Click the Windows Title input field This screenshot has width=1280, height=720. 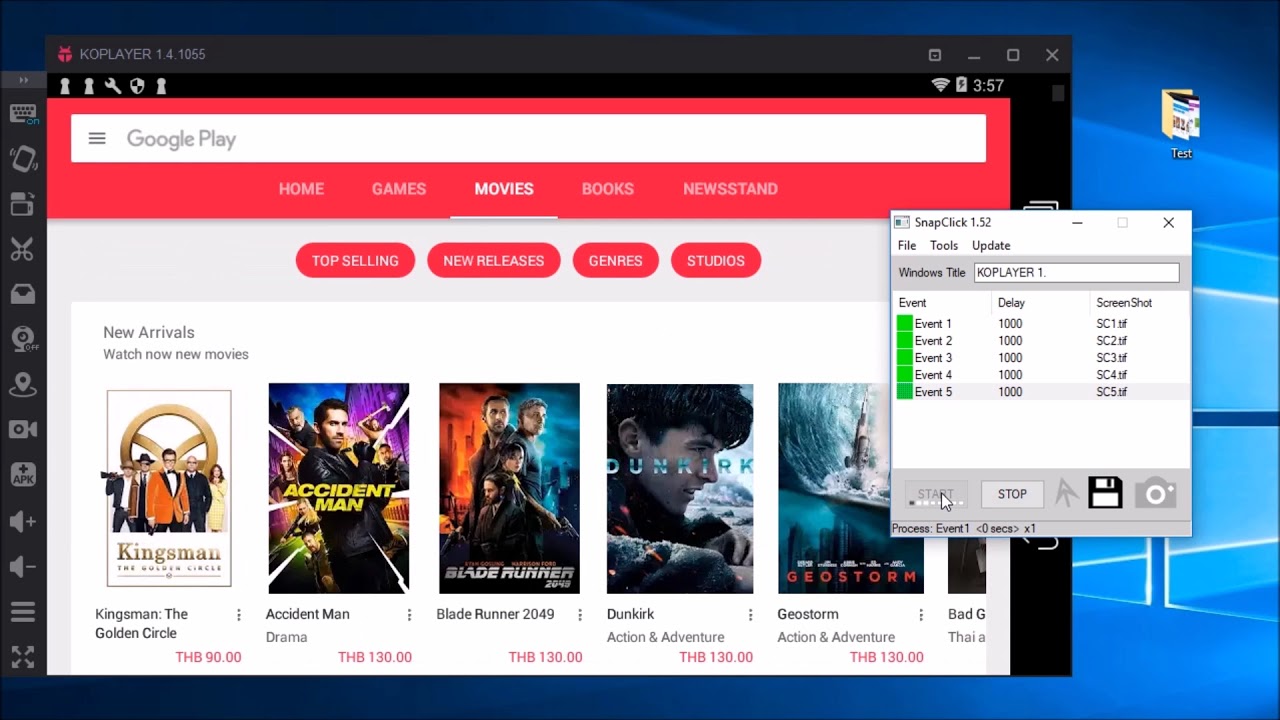click(x=1077, y=272)
